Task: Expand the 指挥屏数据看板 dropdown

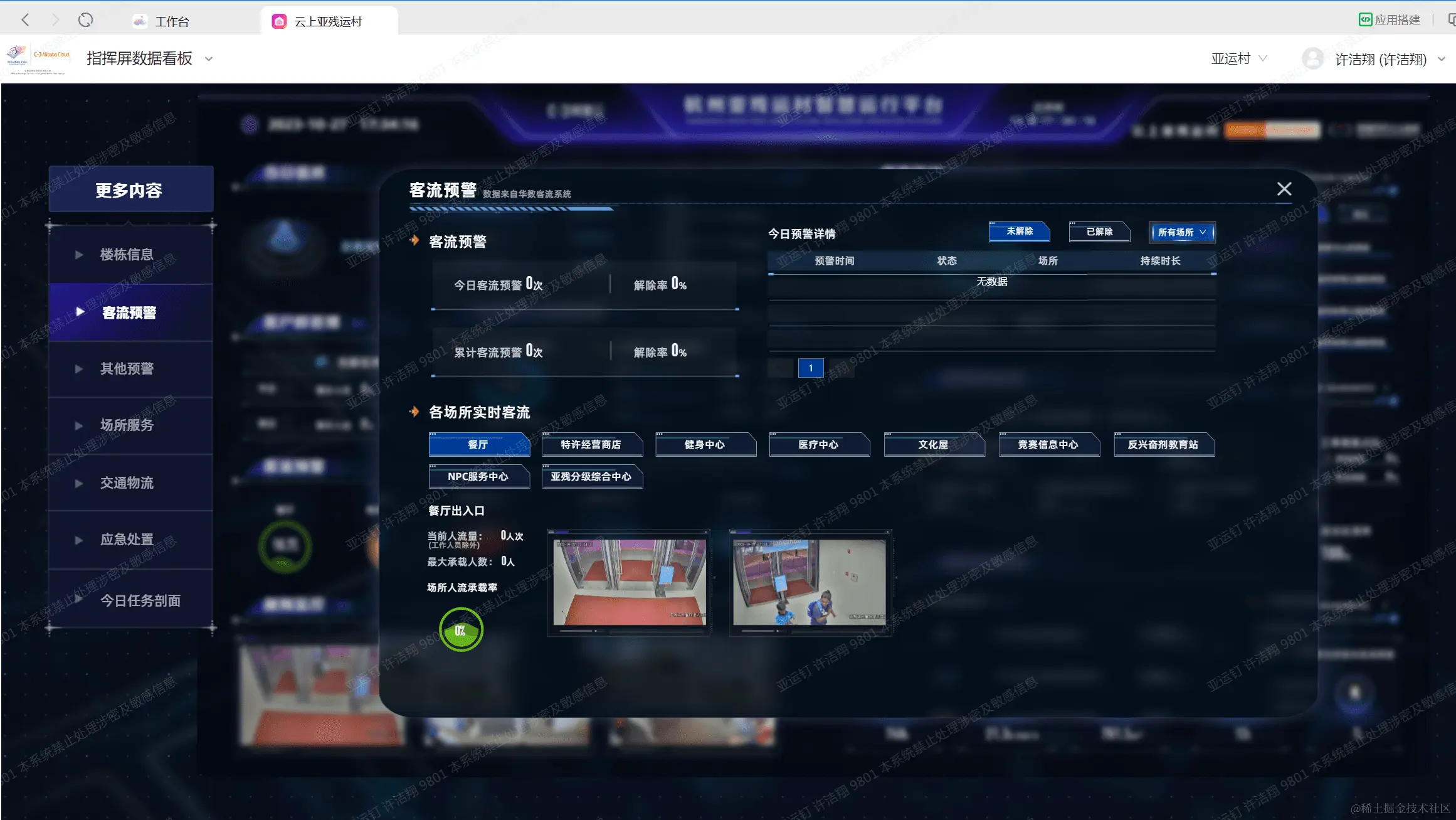Action: pos(209,59)
